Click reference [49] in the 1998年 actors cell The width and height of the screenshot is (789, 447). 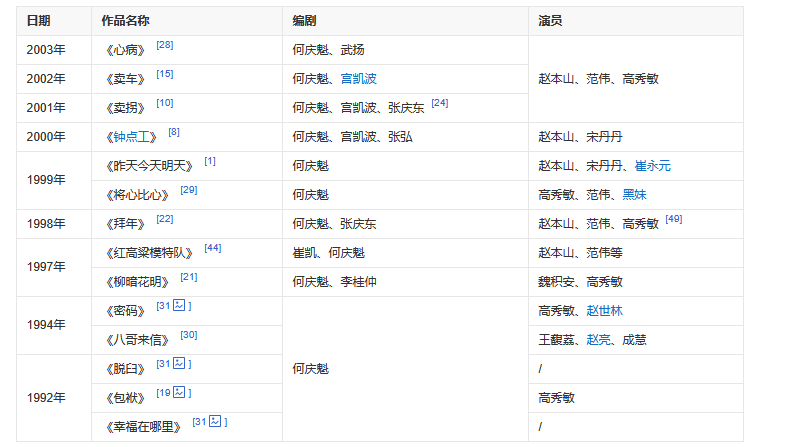coord(673,219)
